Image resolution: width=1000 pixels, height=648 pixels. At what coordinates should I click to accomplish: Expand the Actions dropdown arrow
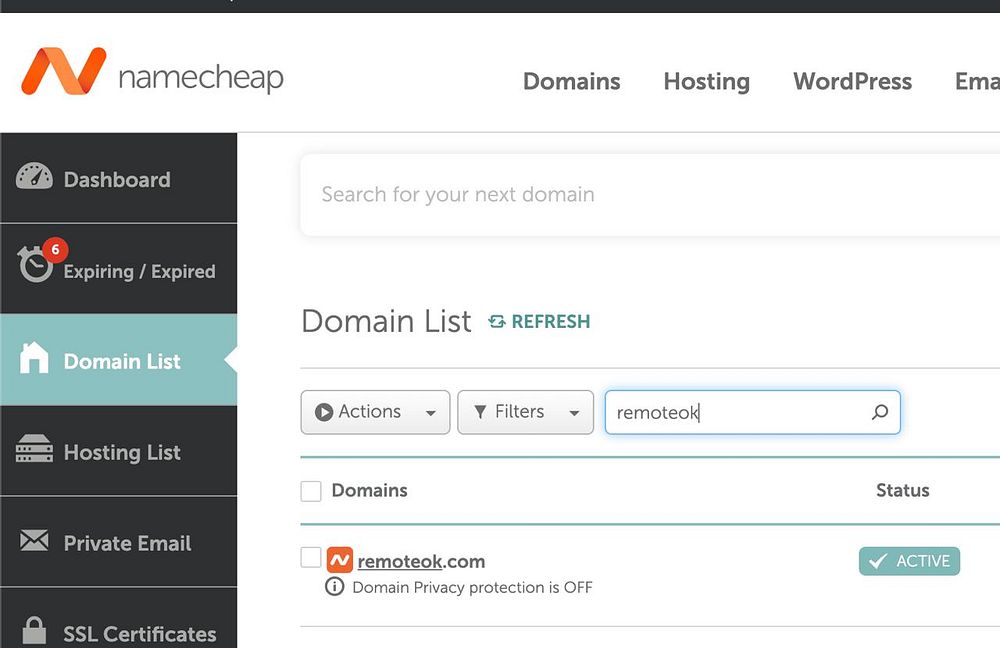[430, 413]
